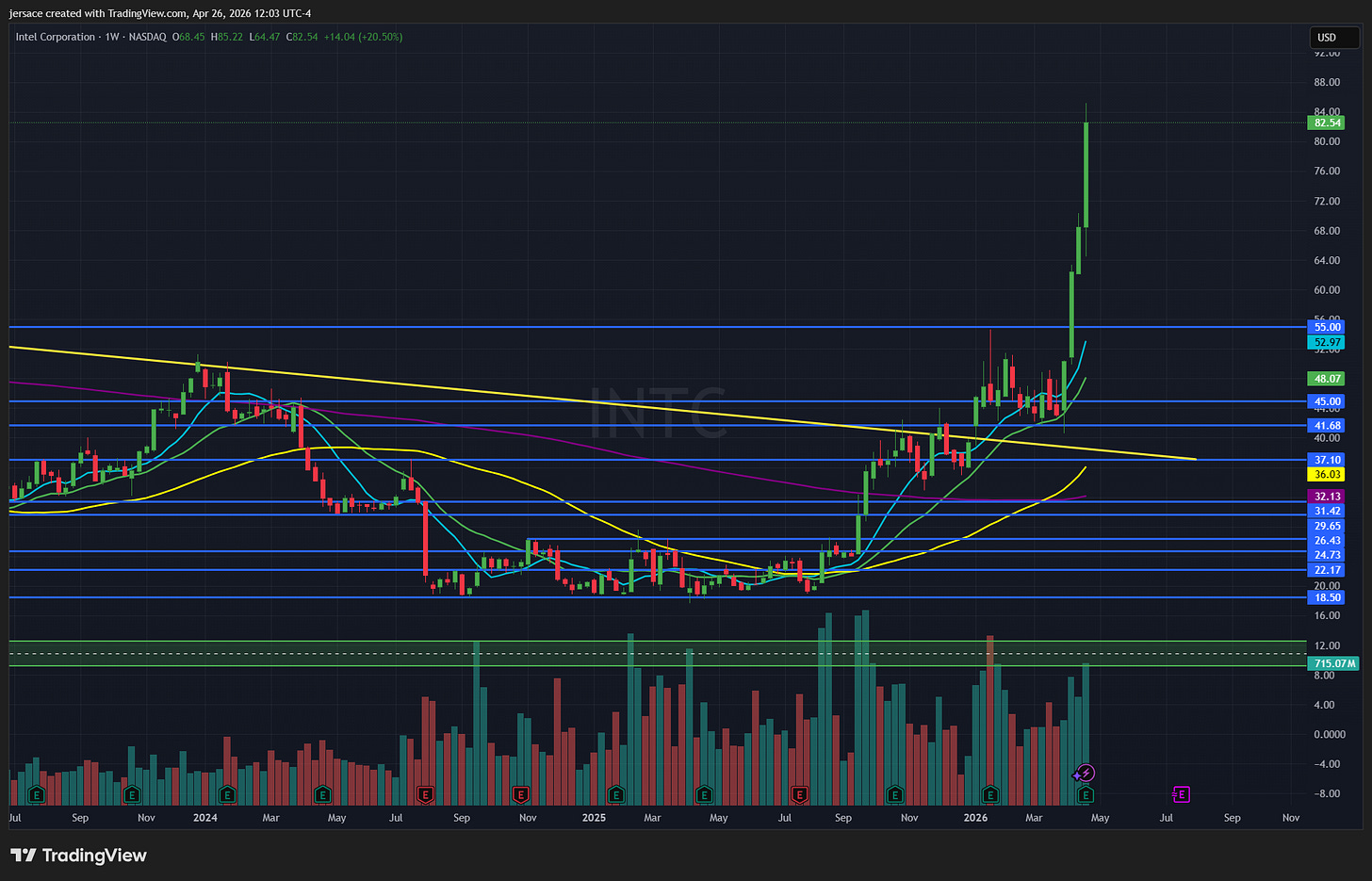This screenshot has height=881, width=1372.
Task: Click the earnings E marker just left of May 2025
Action: [x=704, y=794]
